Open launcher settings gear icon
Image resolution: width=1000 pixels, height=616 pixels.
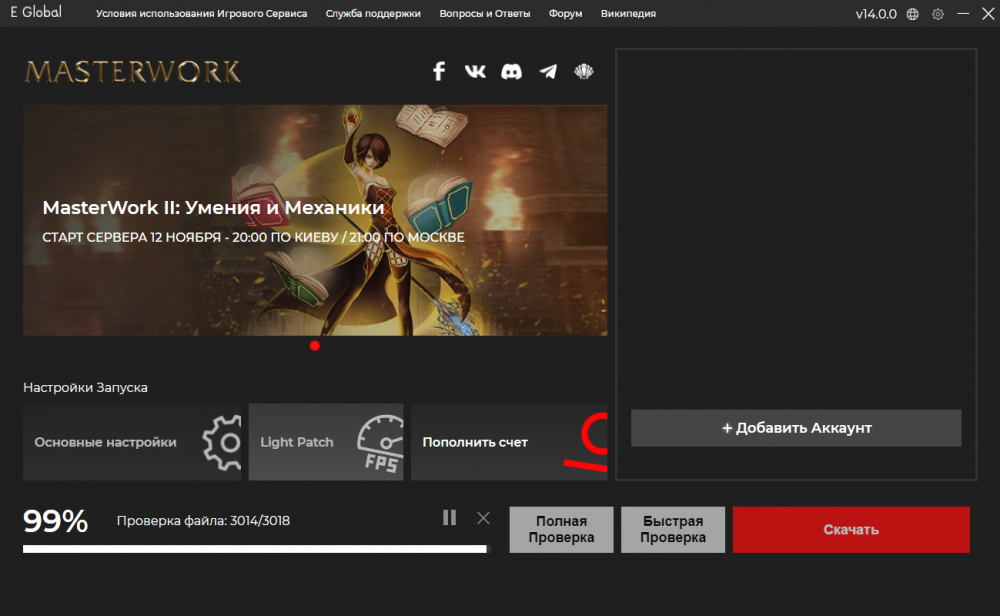tap(937, 14)
